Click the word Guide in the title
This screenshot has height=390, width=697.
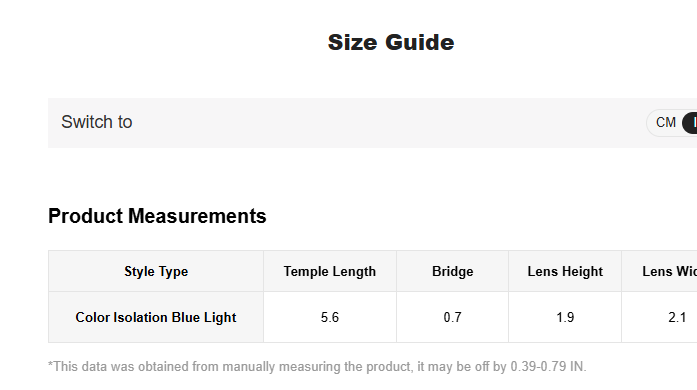(x=420, y=43)
